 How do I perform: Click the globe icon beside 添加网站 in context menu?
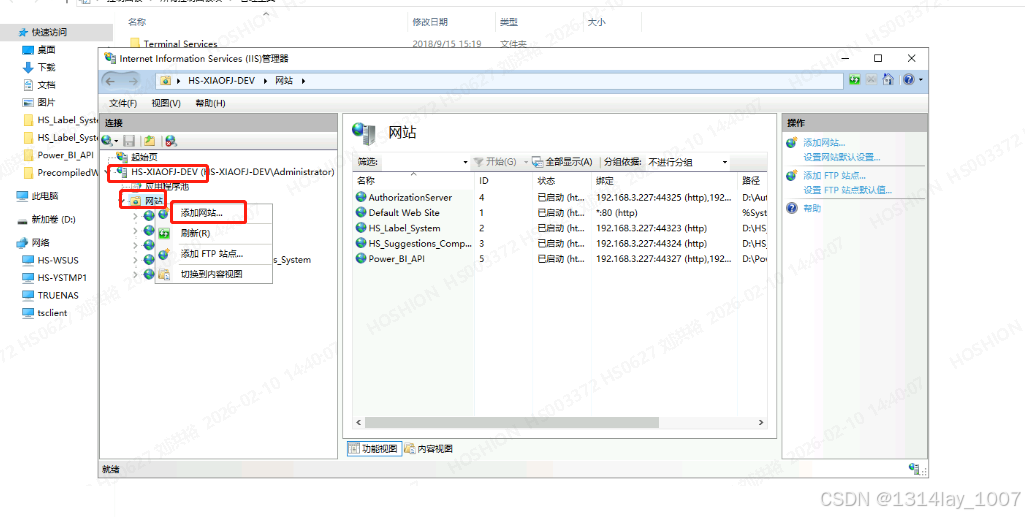click(x=163, y=214)
